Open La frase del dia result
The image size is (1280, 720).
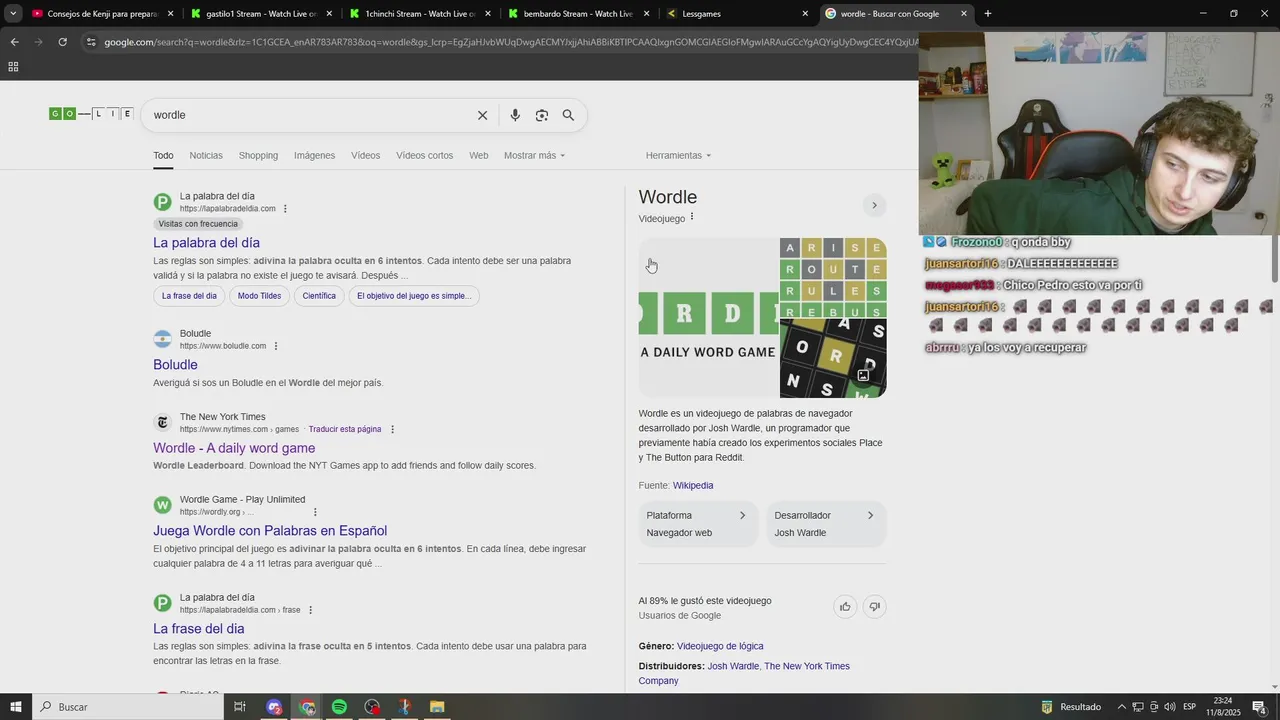[198, 629]
